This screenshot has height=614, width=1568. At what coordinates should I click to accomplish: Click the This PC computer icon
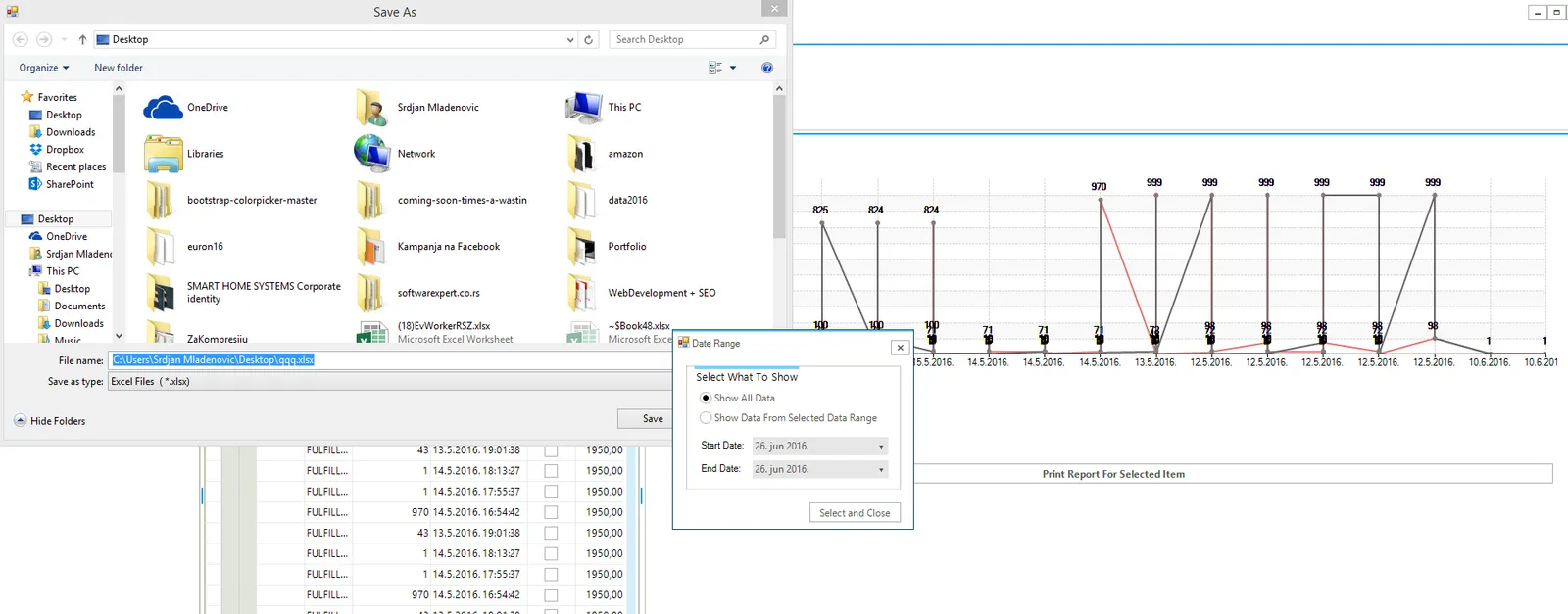coord(583,108)
